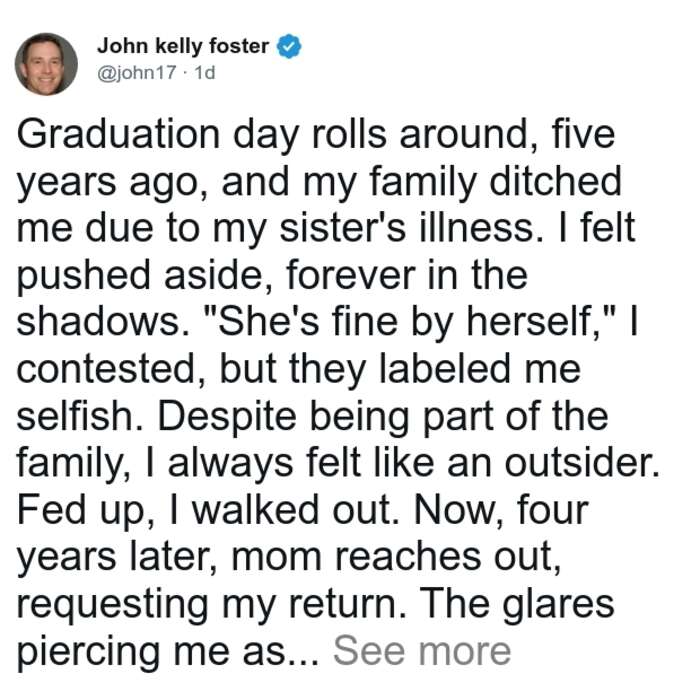Click the word selfish in the post

coord(75,416)
